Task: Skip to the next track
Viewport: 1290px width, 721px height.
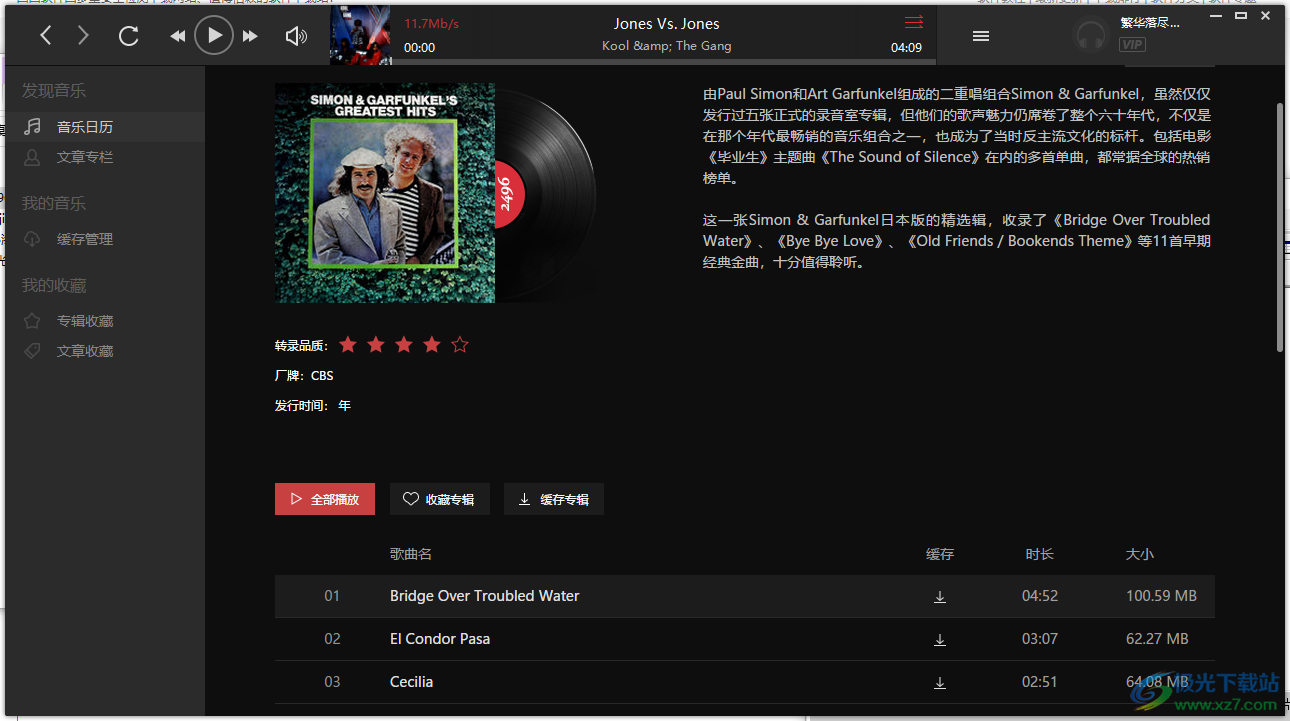Action: [x=250, y=36]
